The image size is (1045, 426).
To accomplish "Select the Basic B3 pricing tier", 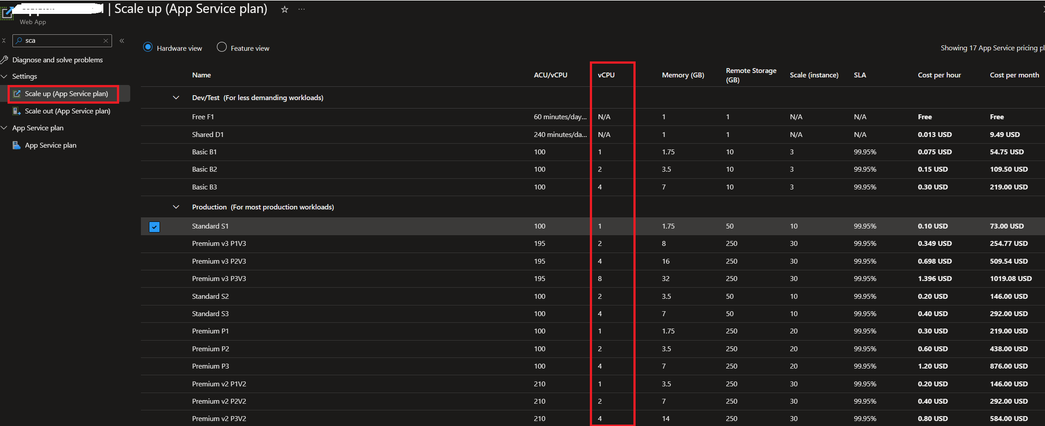I will [x=205, y=187].
